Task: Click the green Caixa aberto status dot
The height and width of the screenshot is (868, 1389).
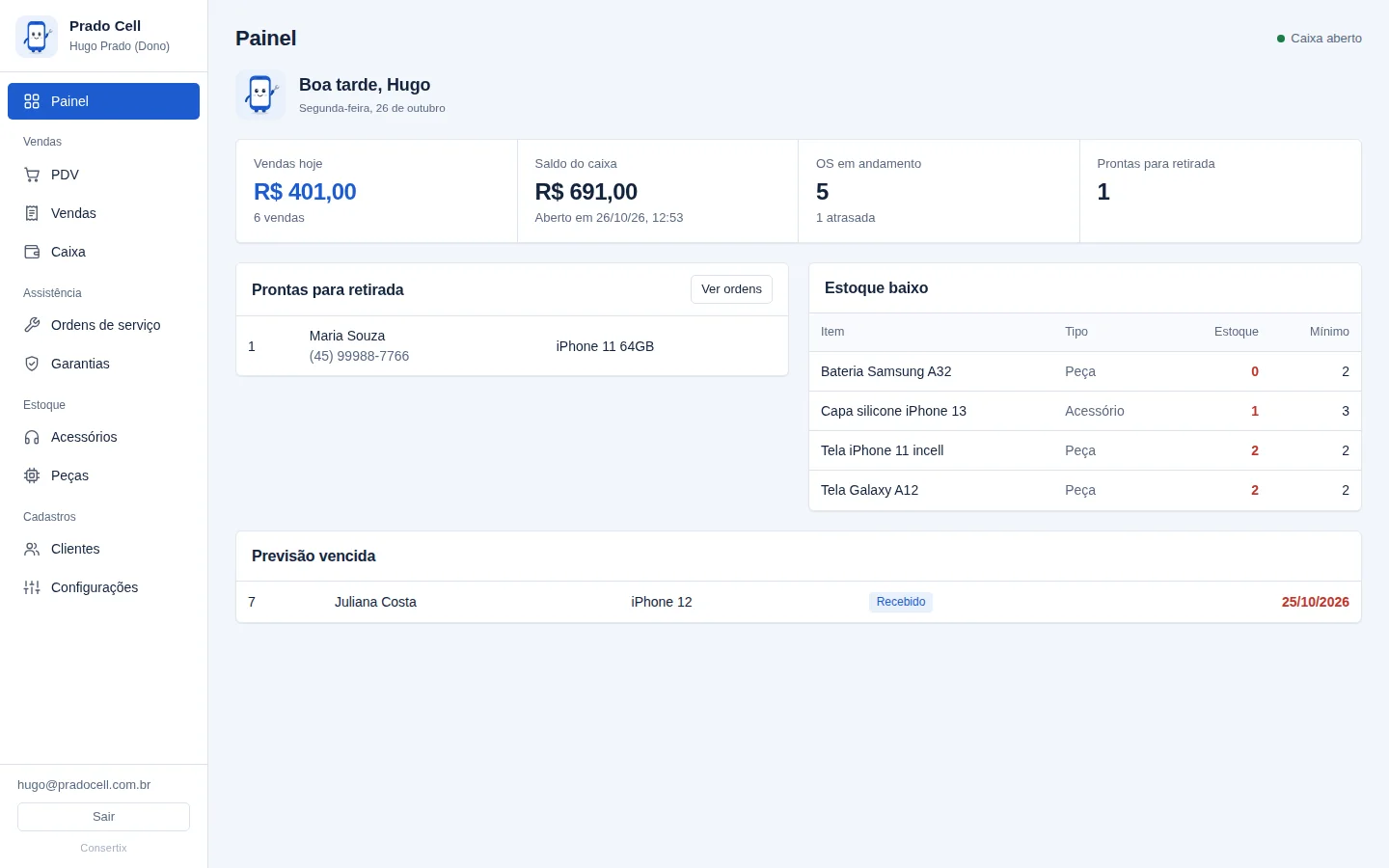Action: click(1281, 39)
